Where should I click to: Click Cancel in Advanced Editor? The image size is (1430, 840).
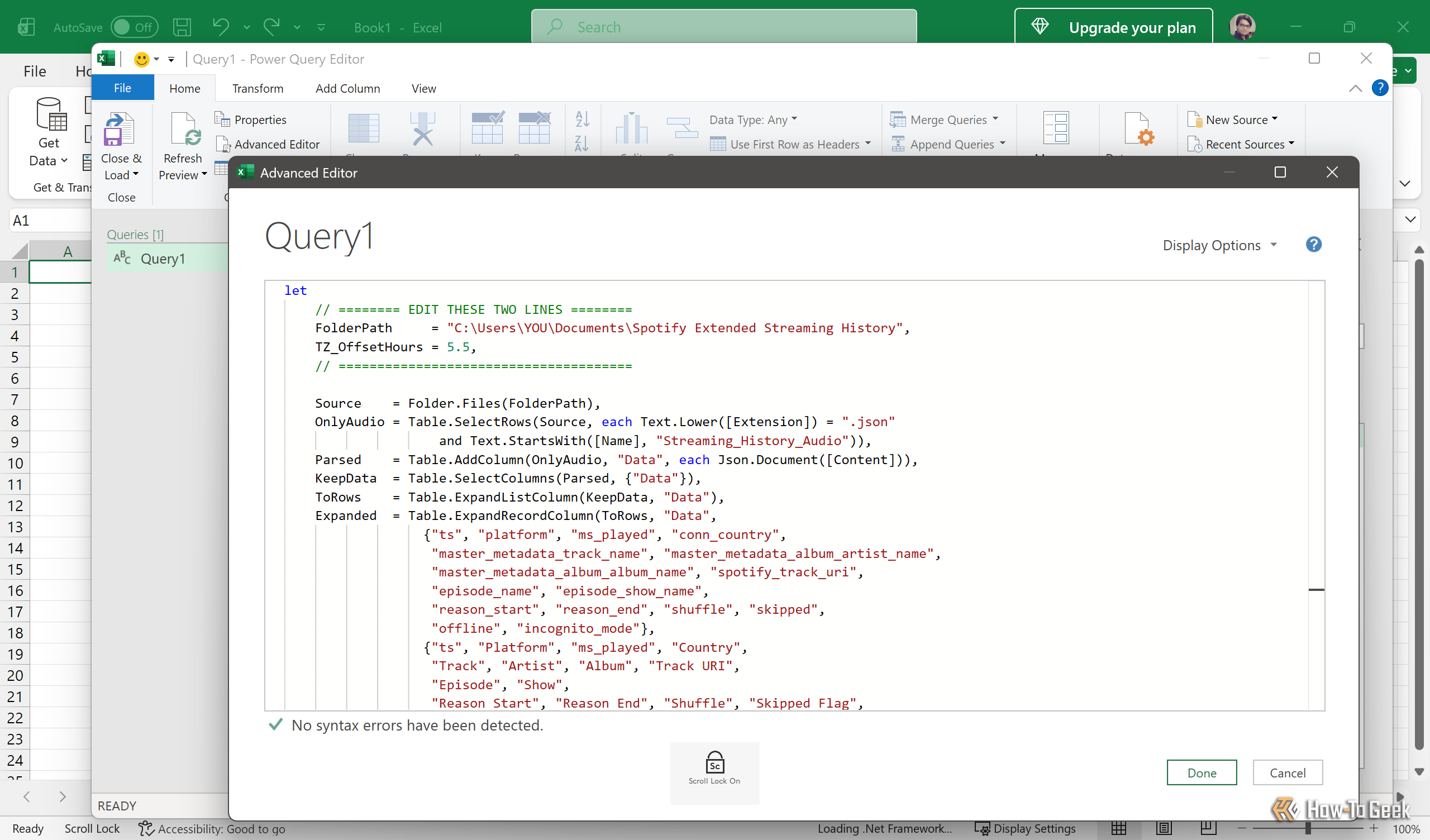pos(1287,772)
